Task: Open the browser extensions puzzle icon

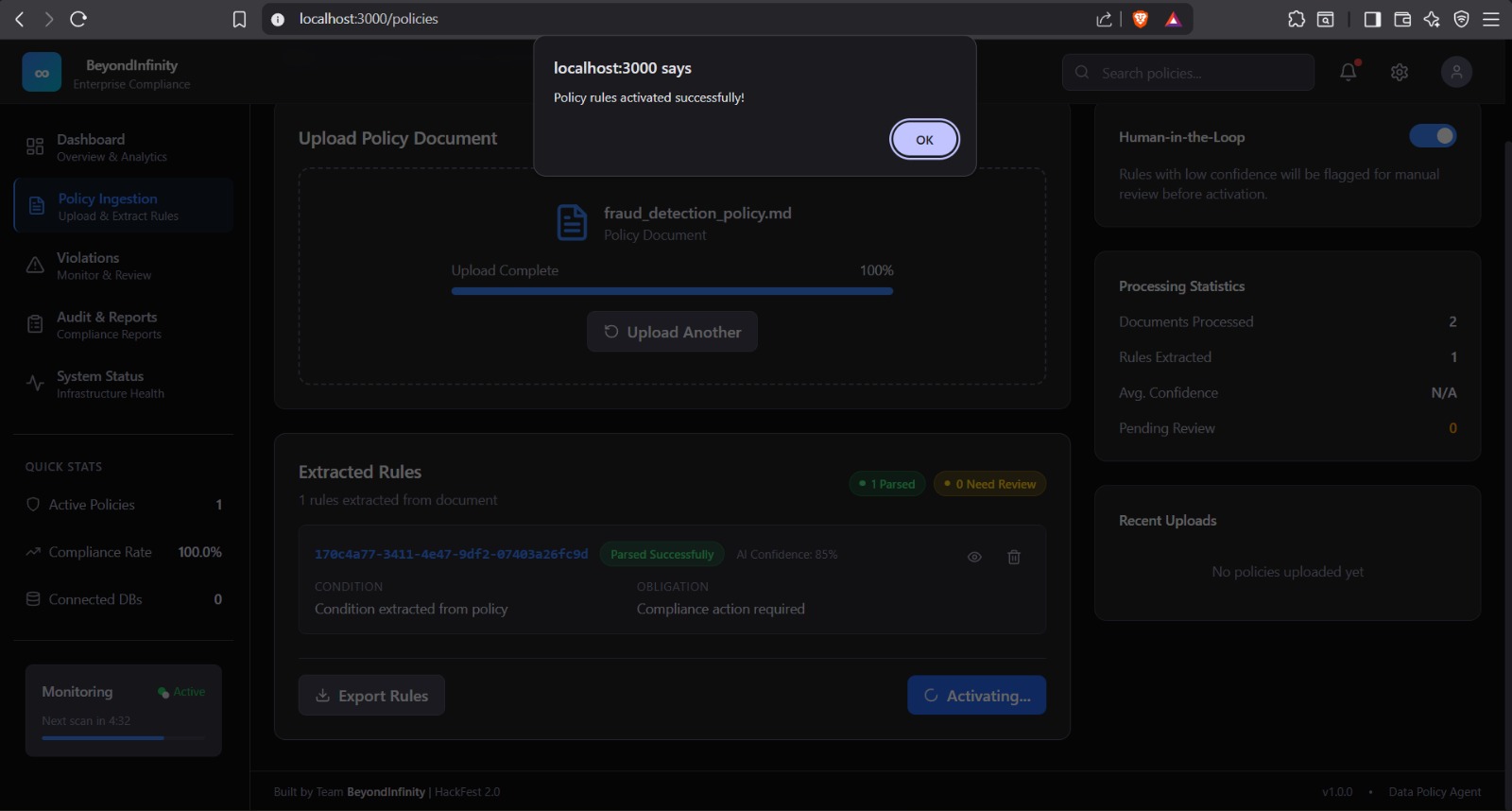Action: [x=1297, y=19]
